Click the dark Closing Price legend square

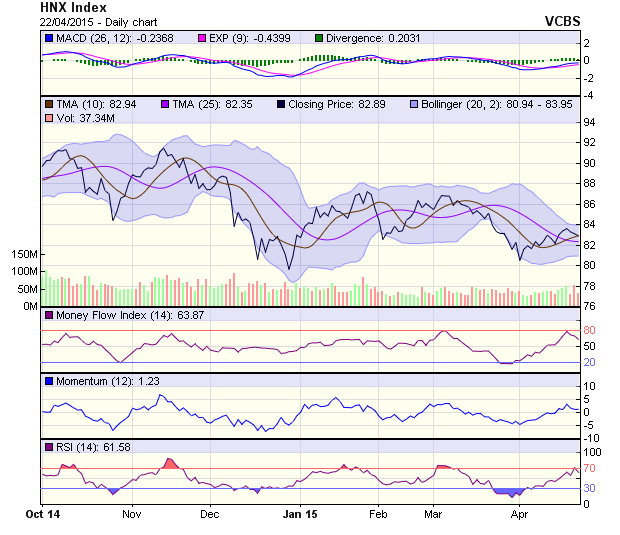280,104
